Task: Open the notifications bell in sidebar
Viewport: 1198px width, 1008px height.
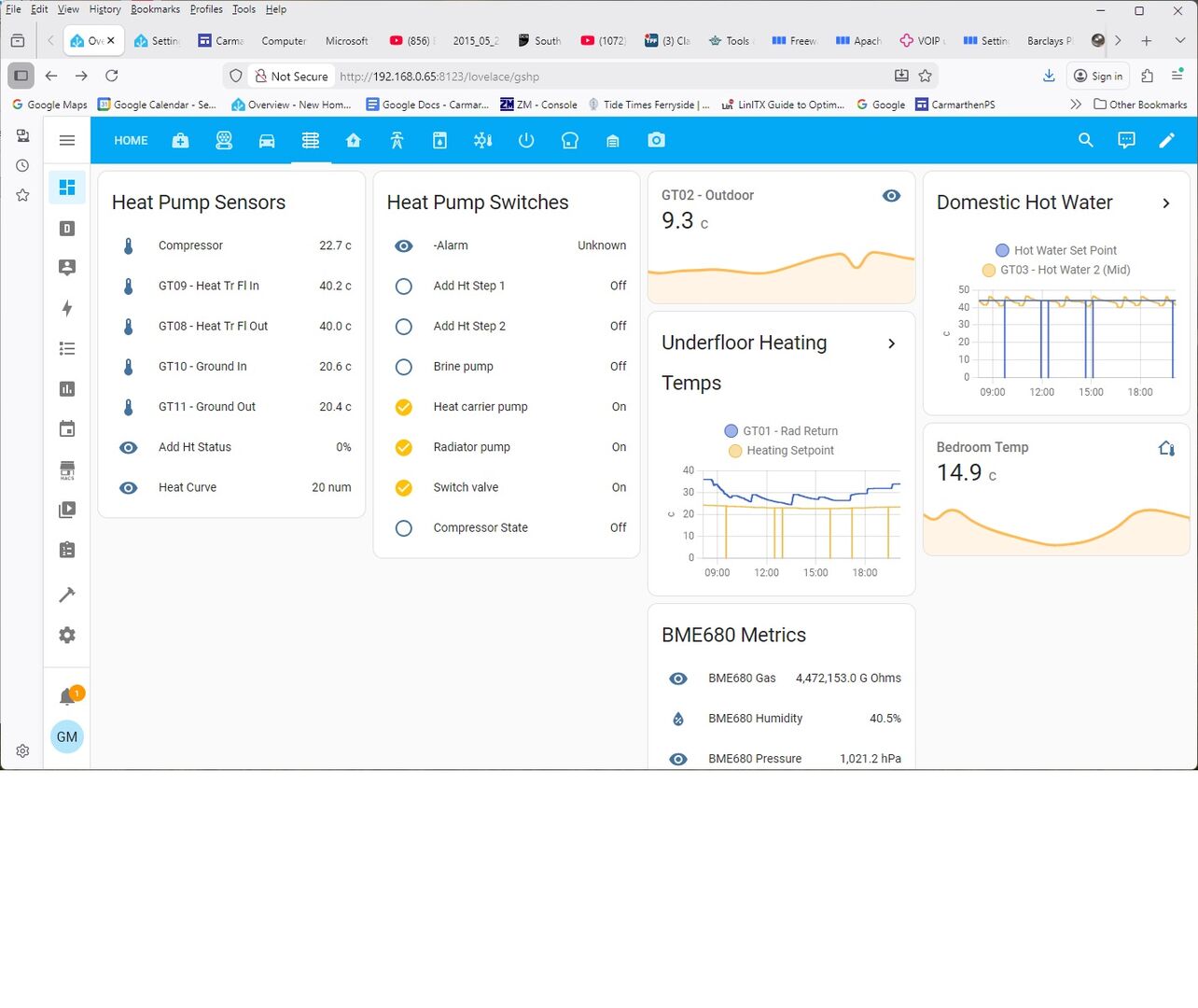Action: point(67,696)
